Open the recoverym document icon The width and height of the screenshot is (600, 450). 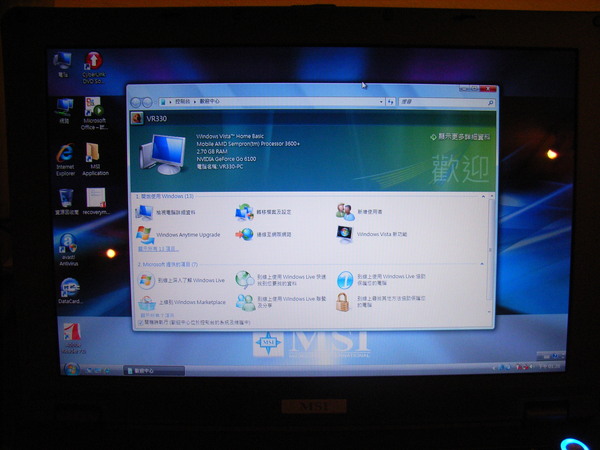tap(96, 201)
